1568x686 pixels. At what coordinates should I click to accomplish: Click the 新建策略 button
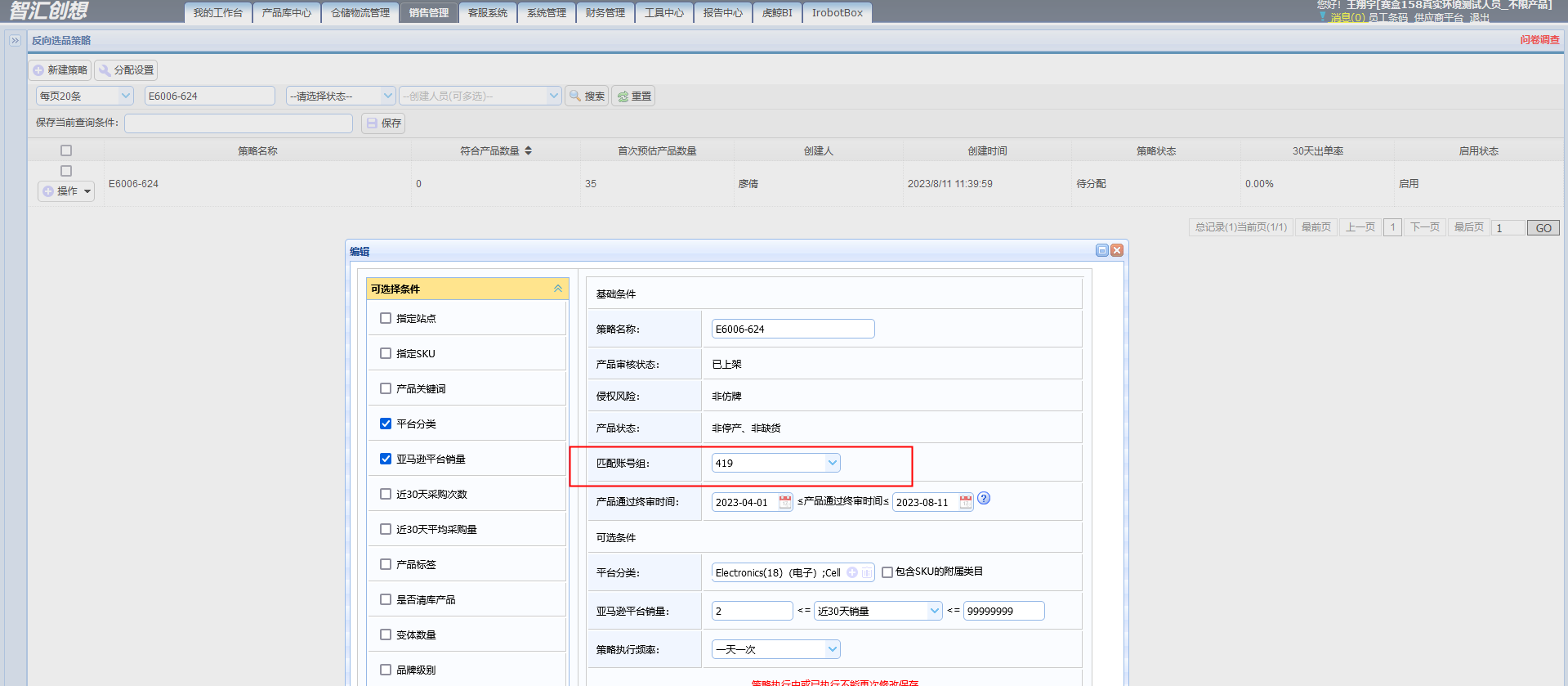click(60, 70)
